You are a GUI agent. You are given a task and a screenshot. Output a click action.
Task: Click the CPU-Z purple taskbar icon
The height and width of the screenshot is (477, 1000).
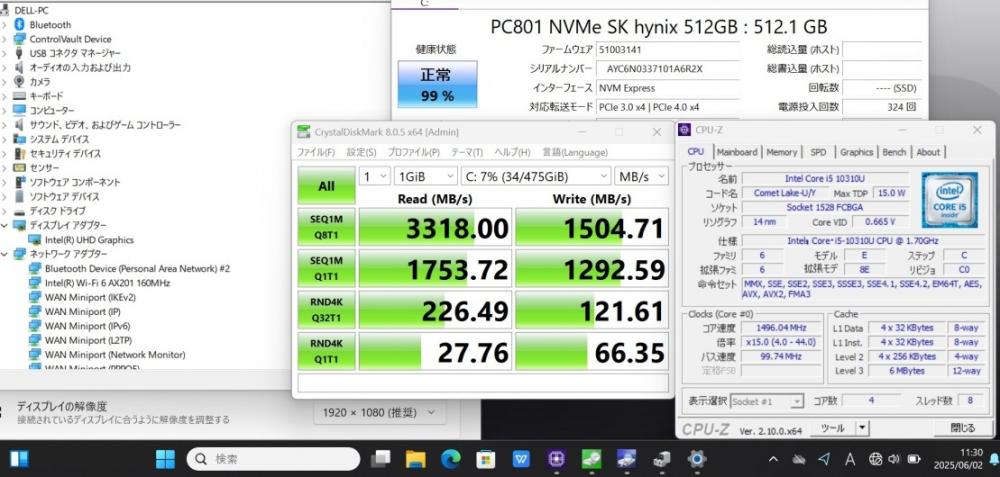[557, 459]
